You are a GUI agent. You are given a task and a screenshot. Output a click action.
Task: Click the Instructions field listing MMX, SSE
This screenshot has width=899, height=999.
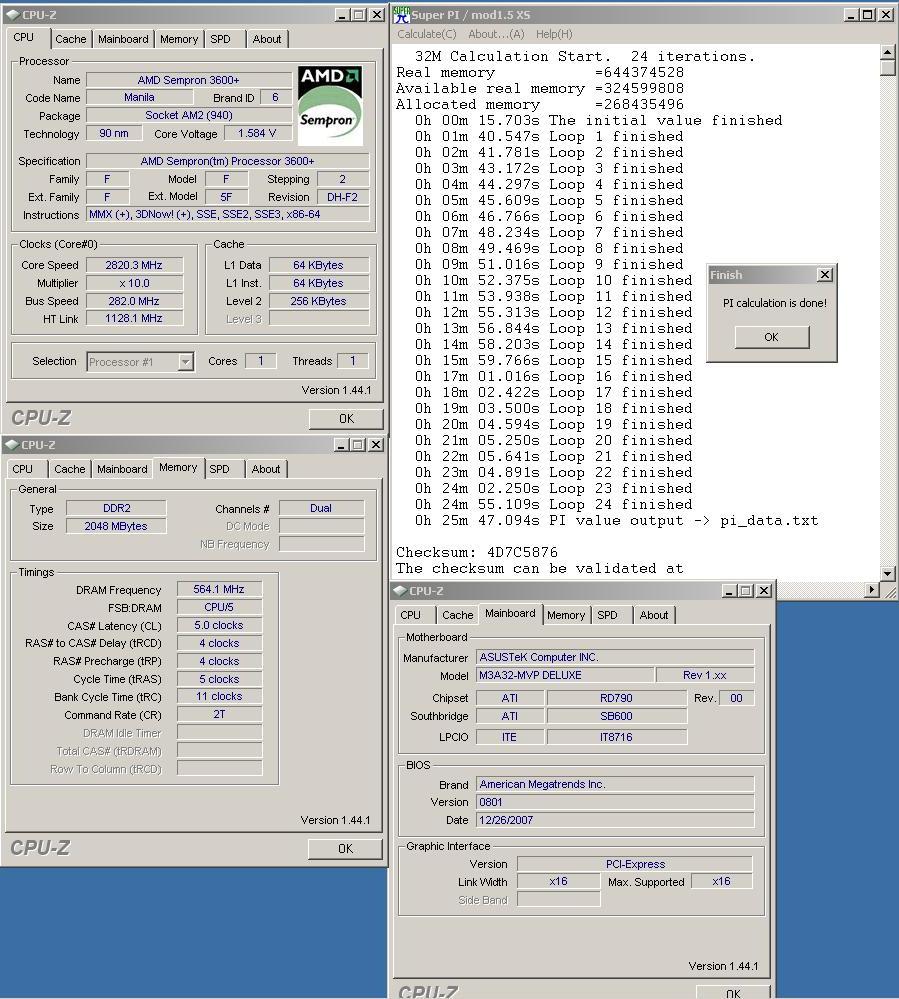tap(227, 214)
